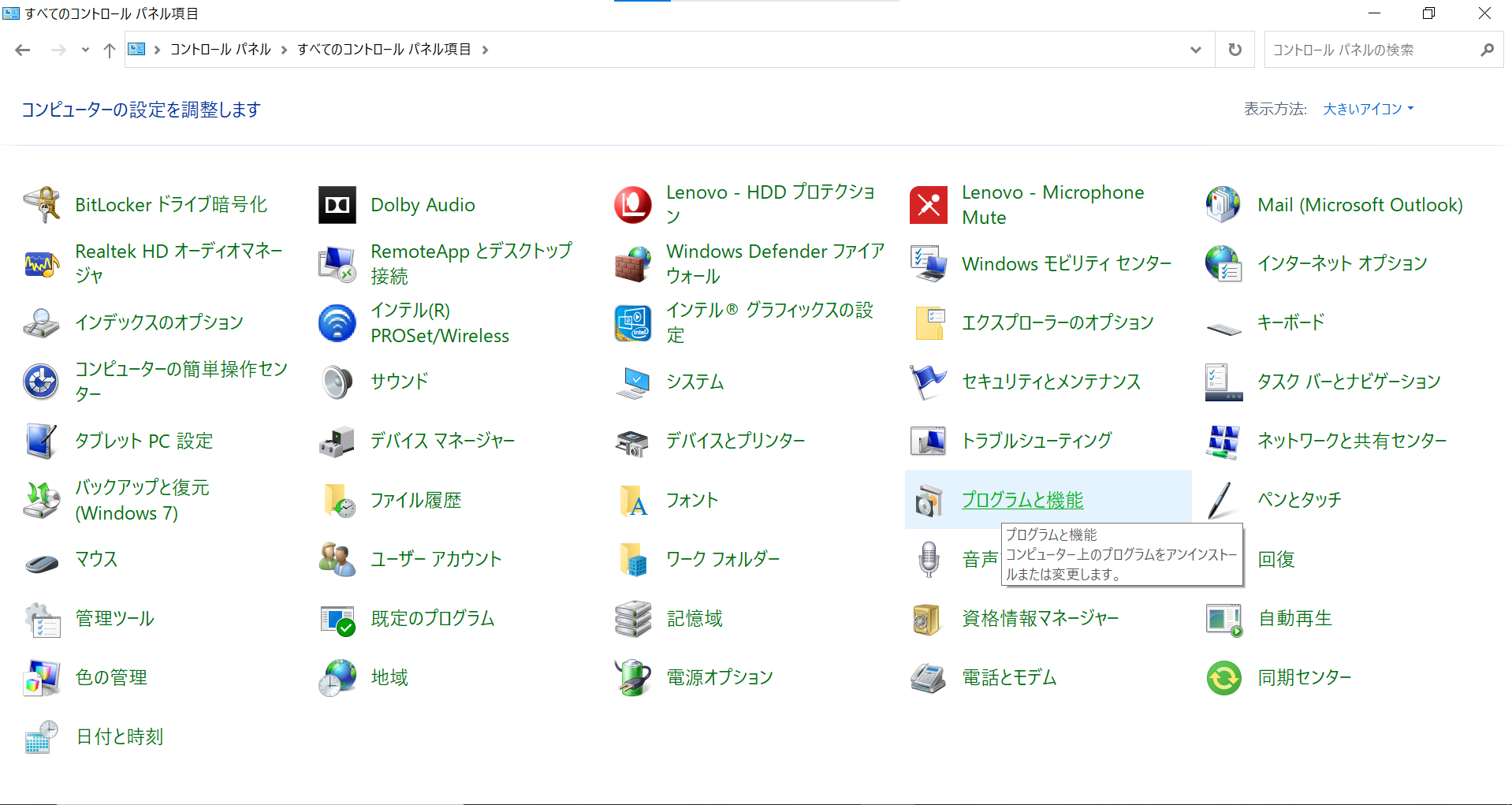
Task: Expand chevron before コントロール パネル breadcrumb
Action: coord(157,50)
